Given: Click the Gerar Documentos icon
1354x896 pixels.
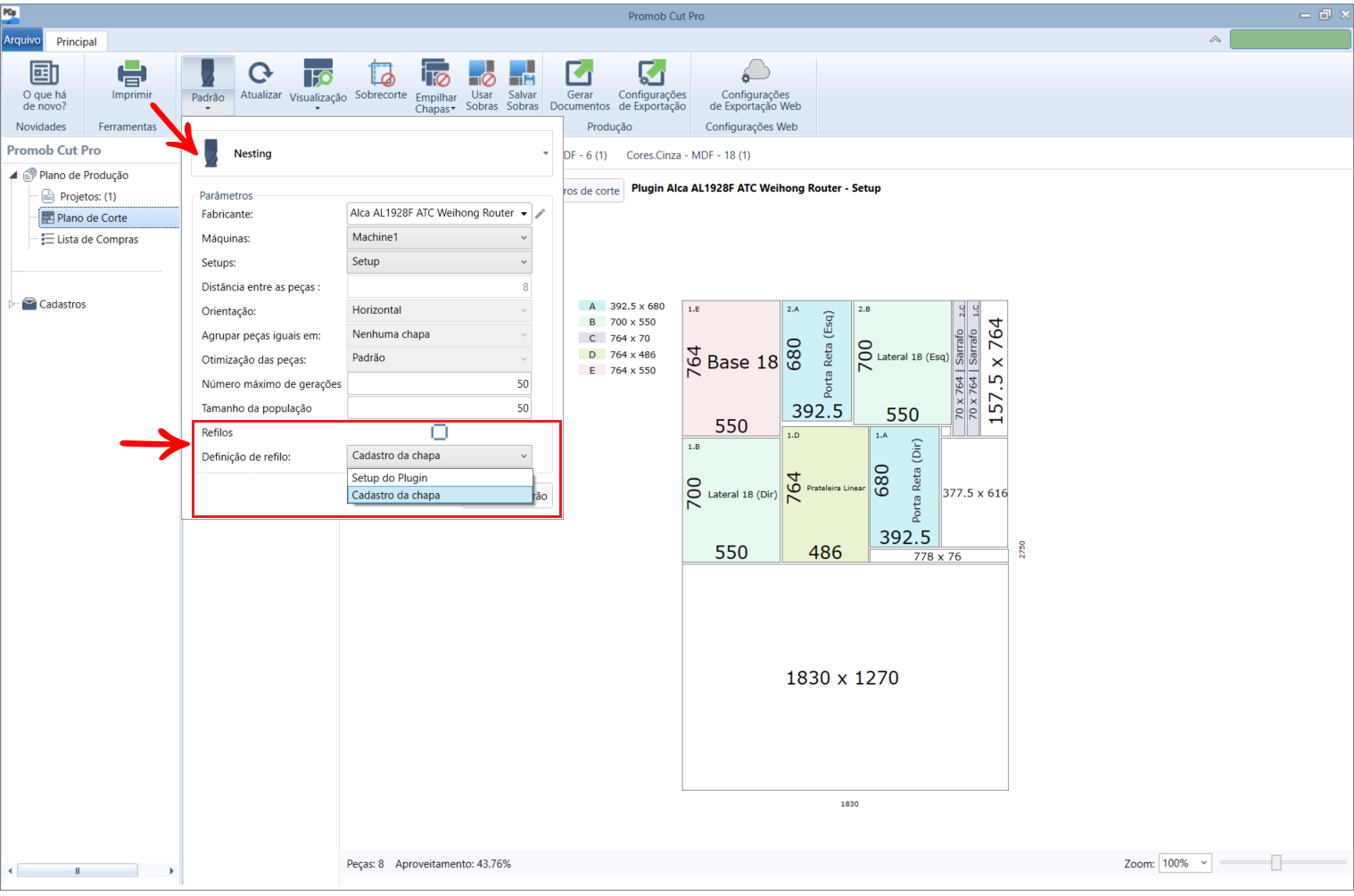Looking at the screenshot, I should pos(579,72).
